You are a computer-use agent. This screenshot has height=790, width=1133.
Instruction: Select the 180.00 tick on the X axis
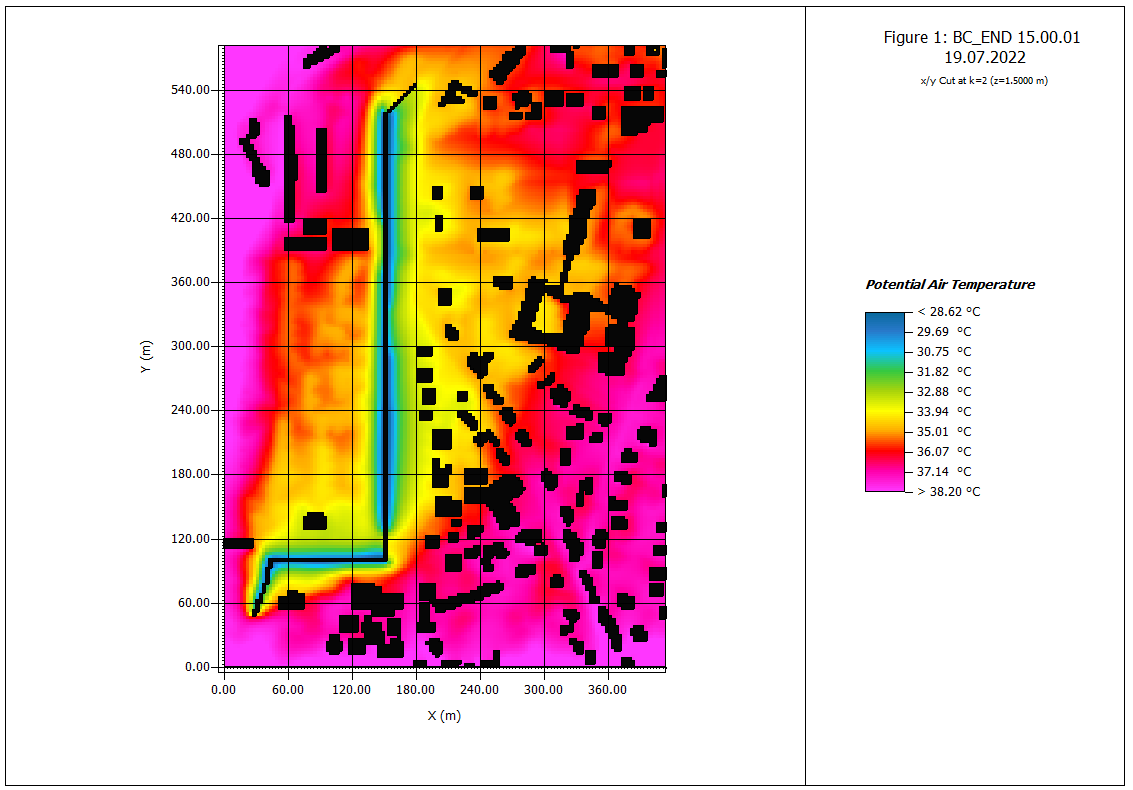[415, 689]
